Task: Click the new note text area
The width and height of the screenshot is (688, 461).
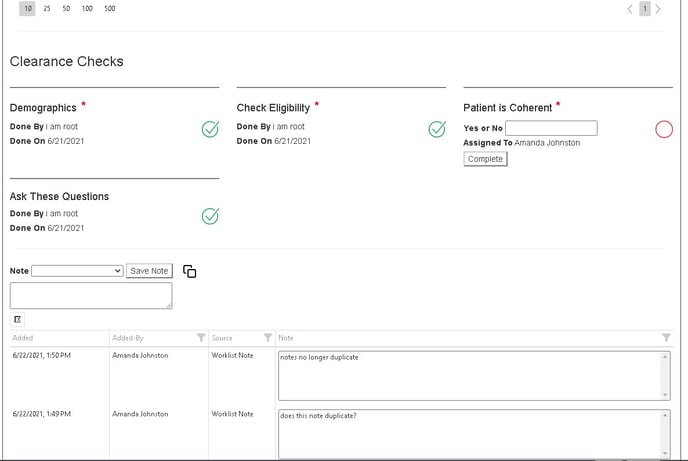Action: pos(90,295)
